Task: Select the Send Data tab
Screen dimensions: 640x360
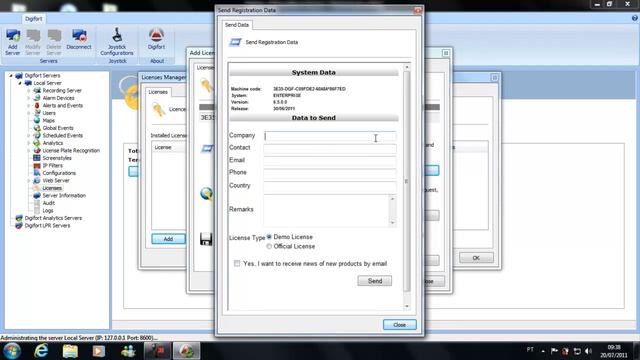Action: 237,25
